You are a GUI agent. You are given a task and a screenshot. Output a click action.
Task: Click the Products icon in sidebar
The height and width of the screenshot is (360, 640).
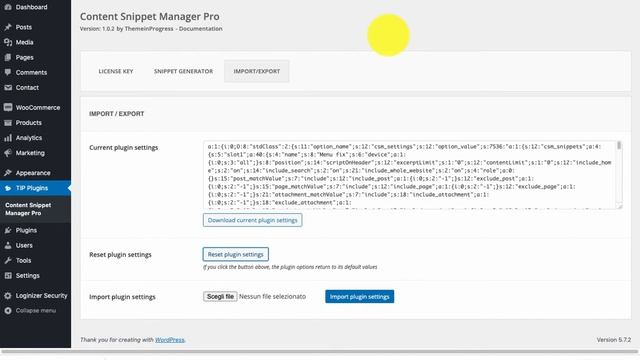(8, 122)
